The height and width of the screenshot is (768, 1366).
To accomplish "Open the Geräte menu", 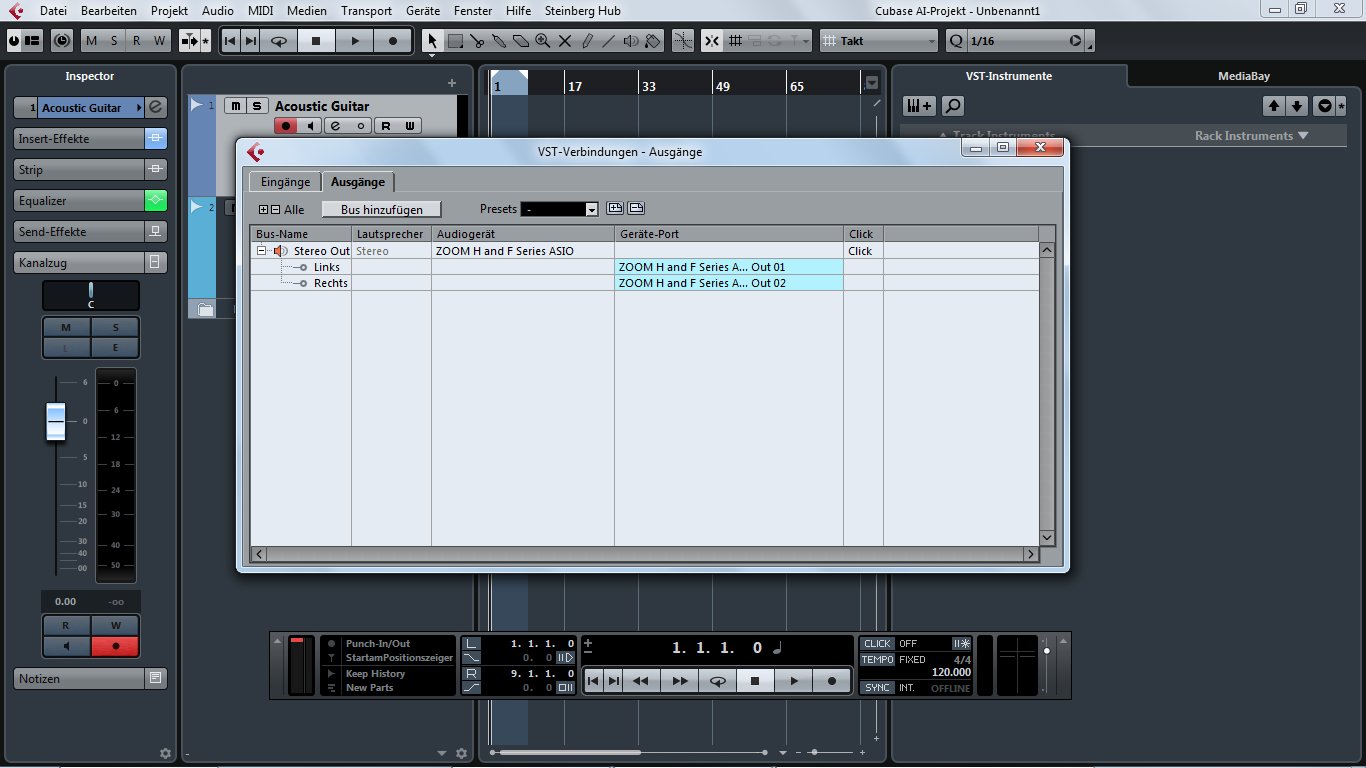I will (x=423, y=10).
